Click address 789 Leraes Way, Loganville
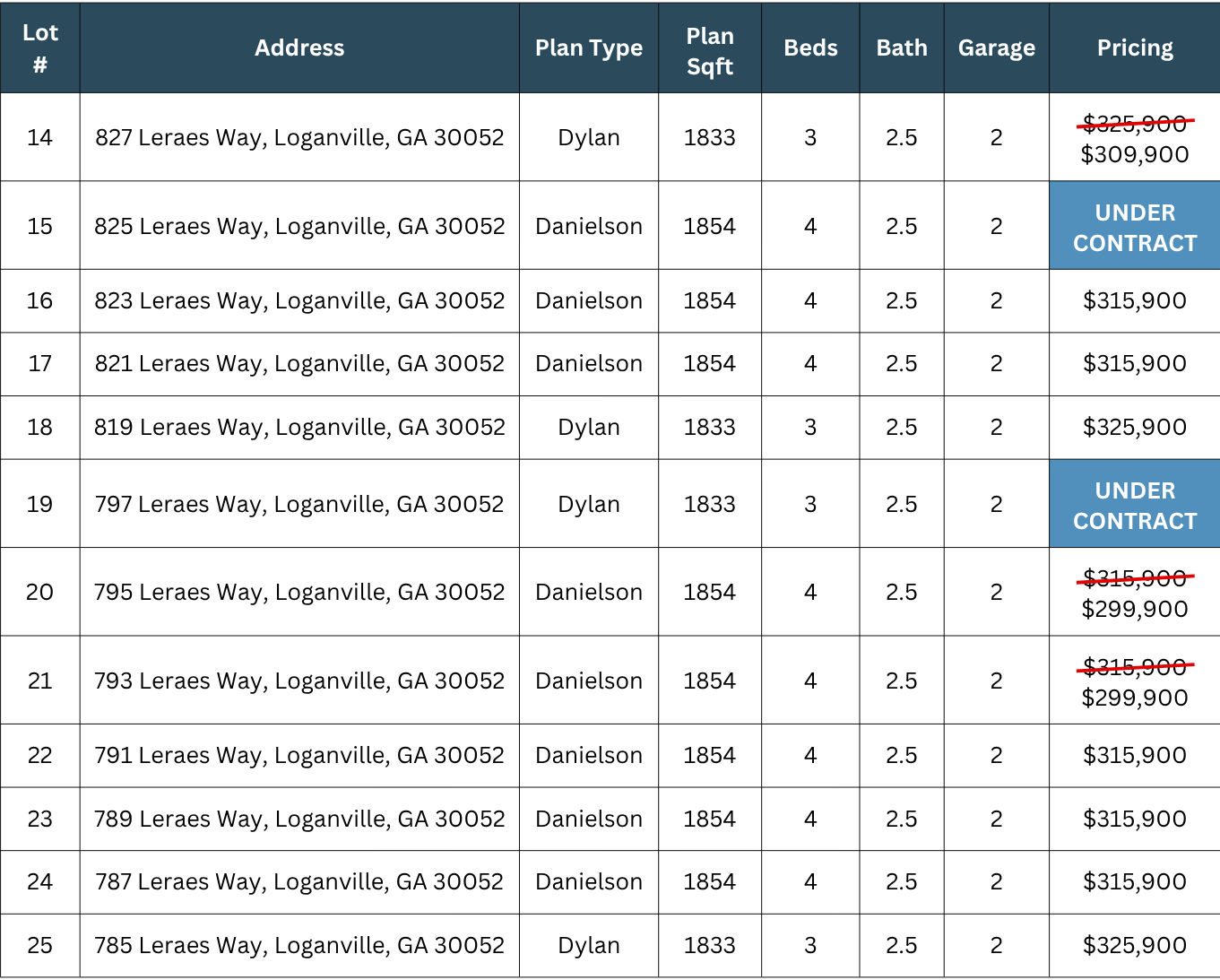Image resolution: width=1220 pixels, height=980 pixels. click(x=299, y=819)
